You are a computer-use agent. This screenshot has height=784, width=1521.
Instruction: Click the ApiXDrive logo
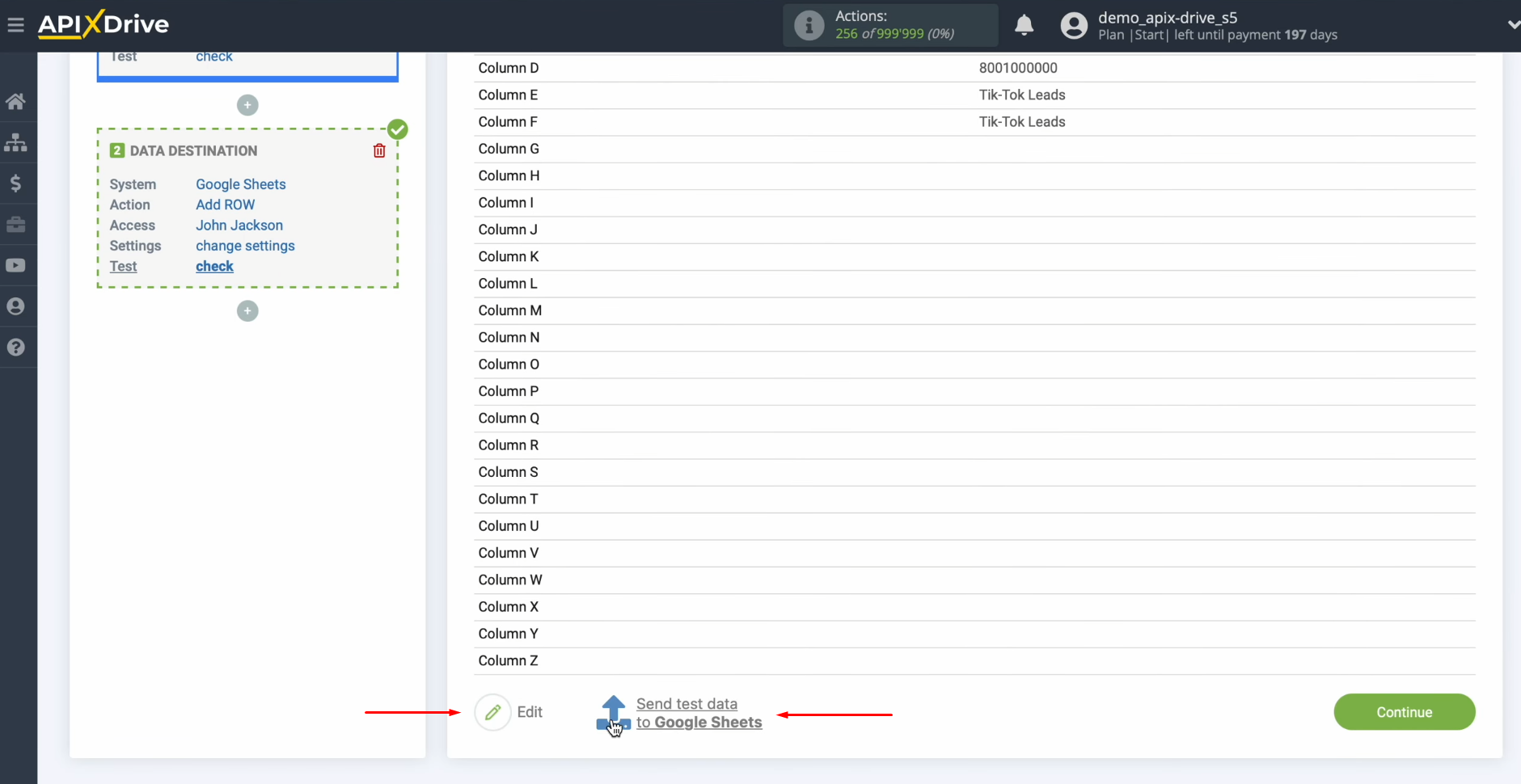pyautogui.click(x=103, y=23)
